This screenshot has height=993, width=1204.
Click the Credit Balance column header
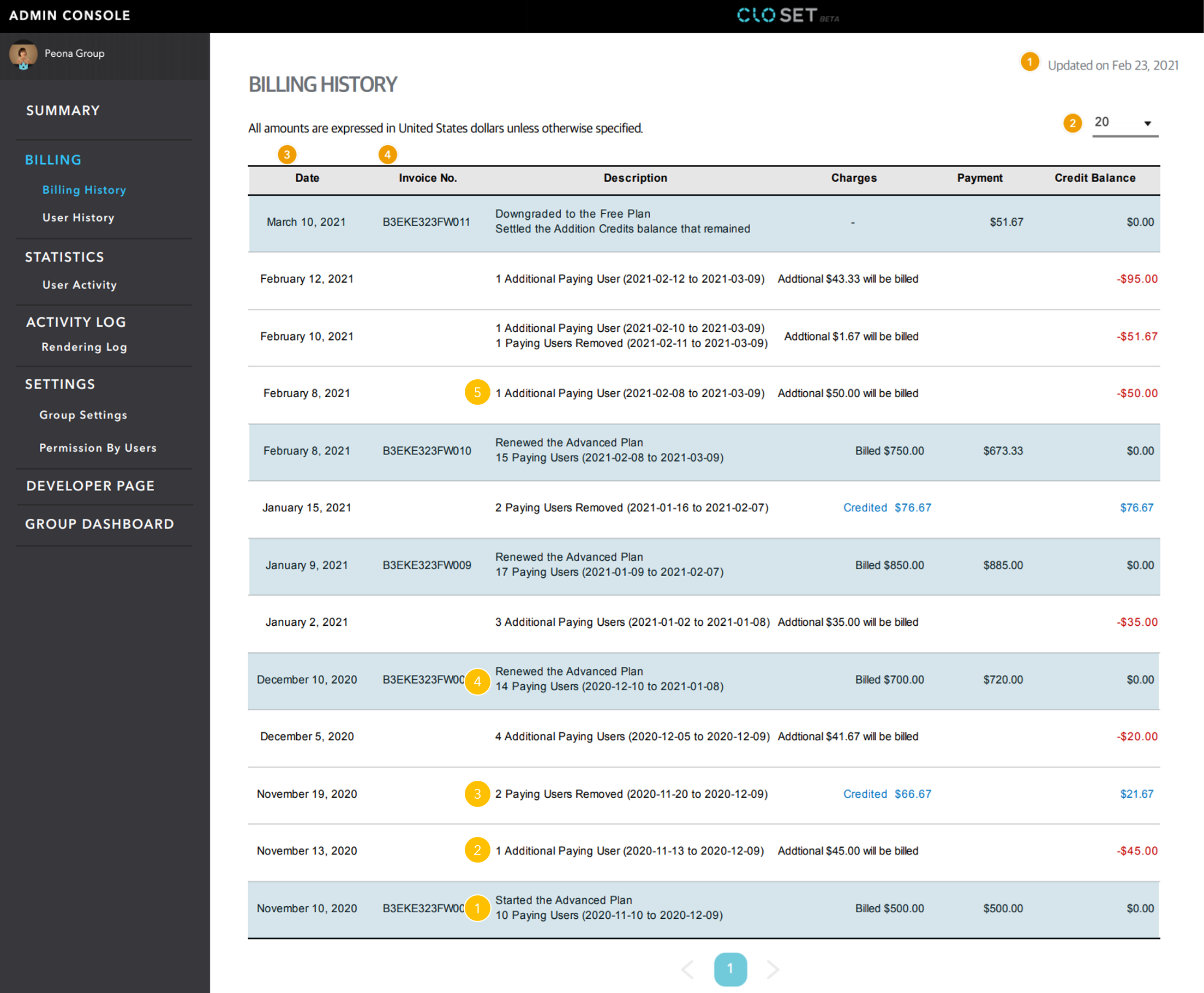tap(1095, 178)
